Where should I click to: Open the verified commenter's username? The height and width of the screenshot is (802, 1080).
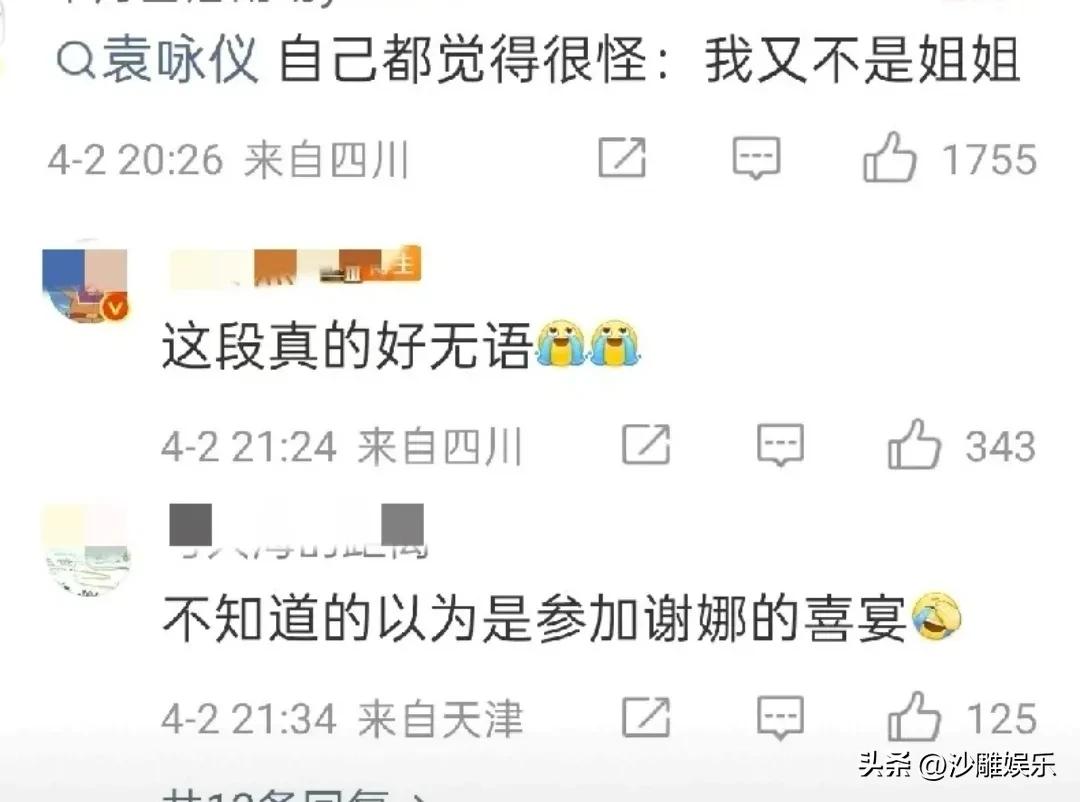pos(295,267)
